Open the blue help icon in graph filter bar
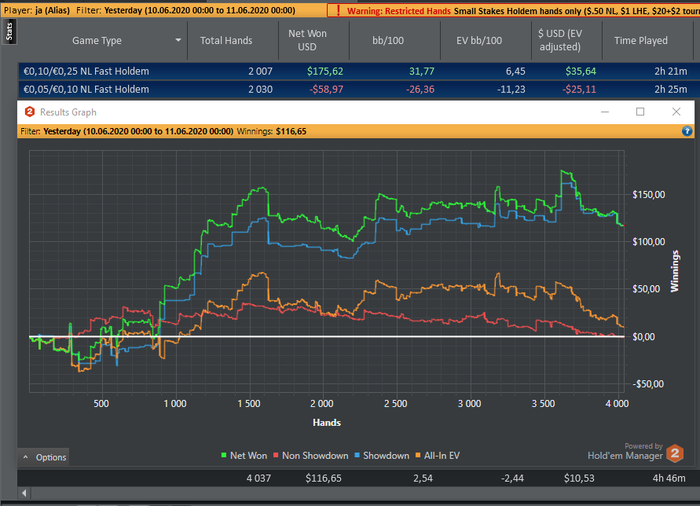The width and height of the screenshot is (700, 506). pyautogui.click(x=687, y=131)
